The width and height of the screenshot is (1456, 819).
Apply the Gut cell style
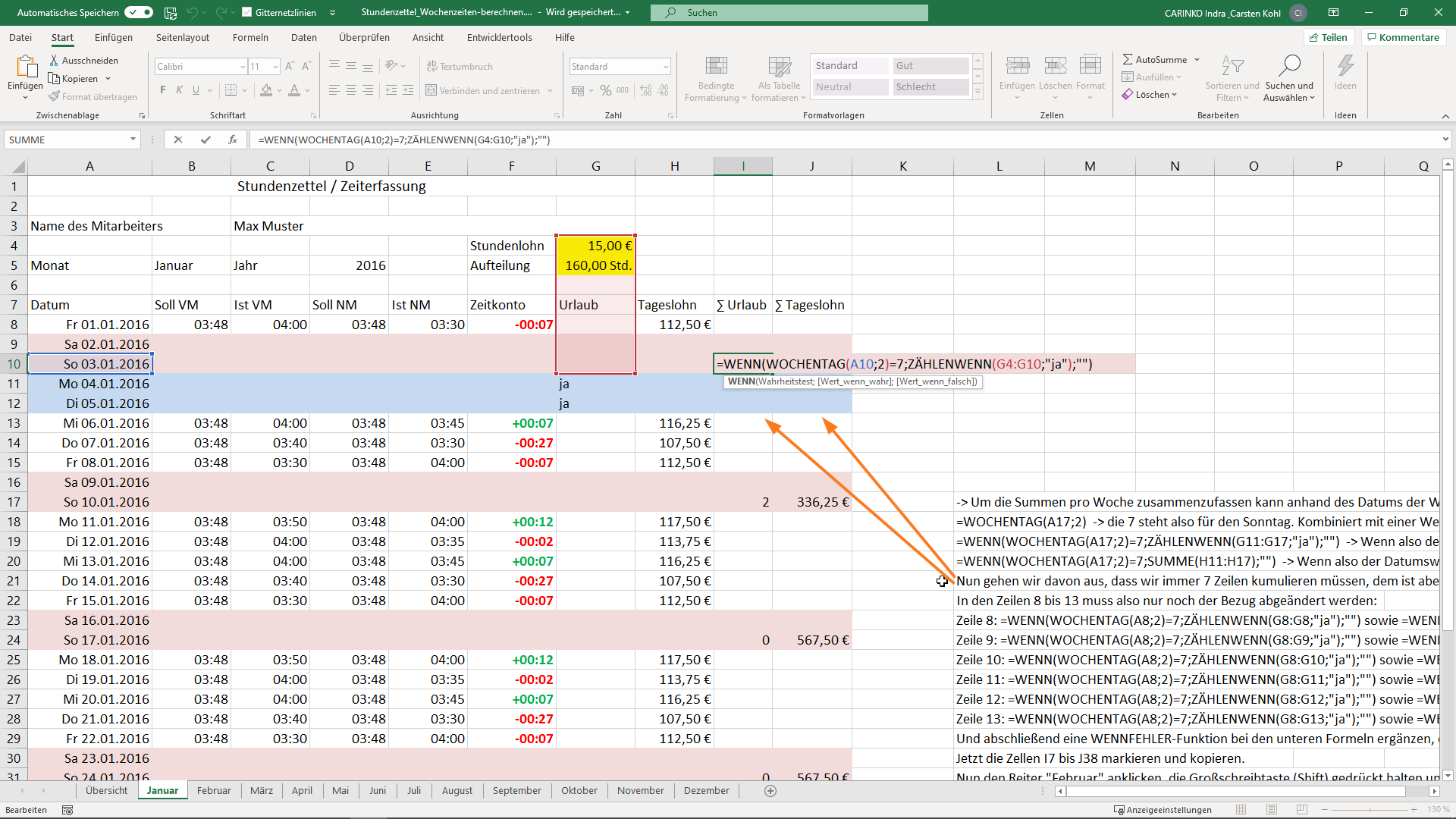[930, 66]
